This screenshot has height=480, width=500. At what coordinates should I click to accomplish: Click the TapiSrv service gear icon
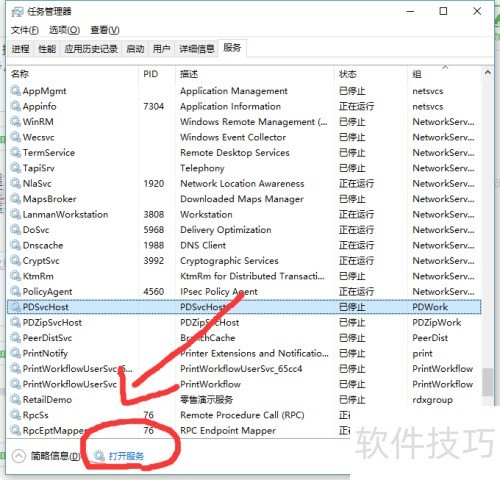point(15,168)
